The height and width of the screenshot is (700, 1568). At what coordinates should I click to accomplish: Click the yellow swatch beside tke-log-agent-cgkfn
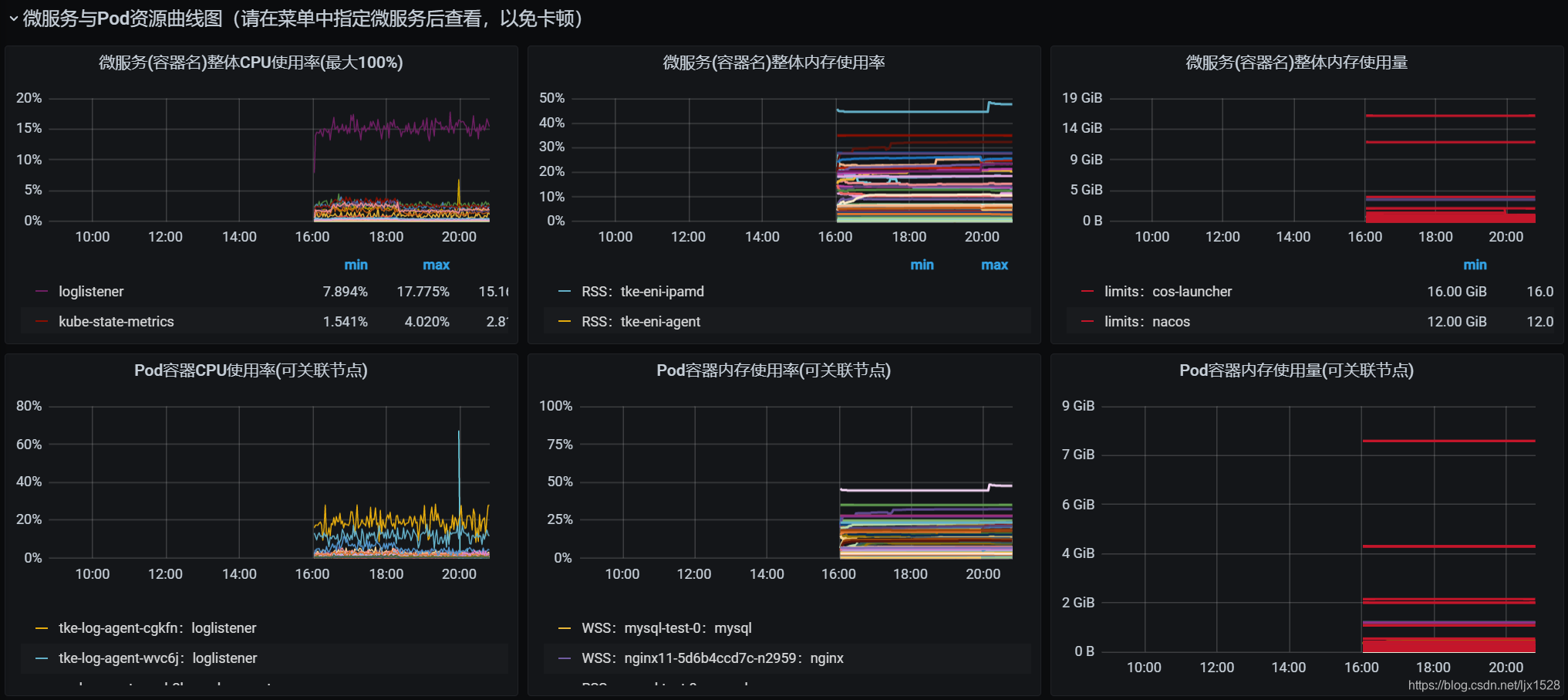[42, 628]
